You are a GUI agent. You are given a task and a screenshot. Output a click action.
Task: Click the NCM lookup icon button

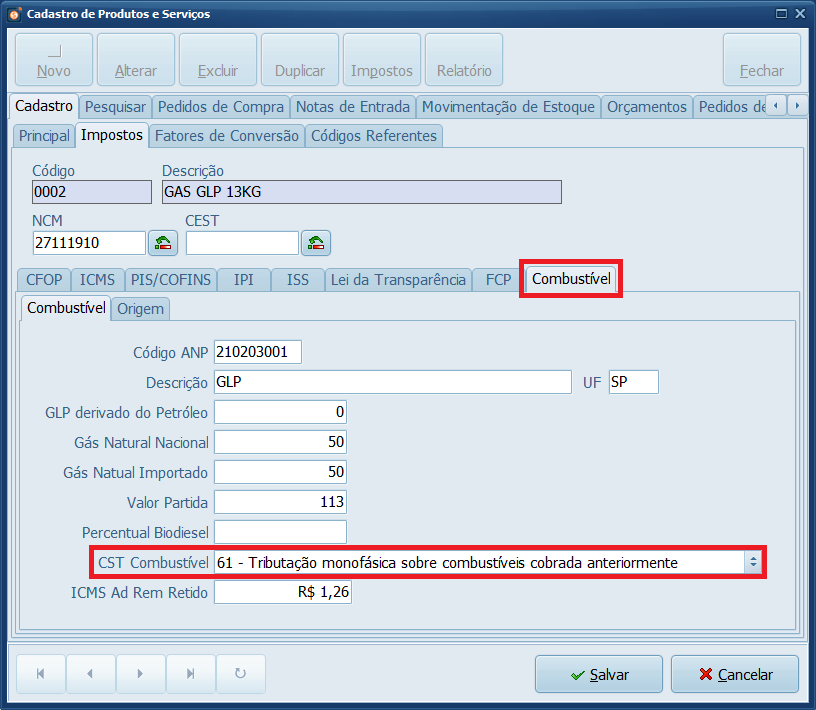[162, 243]
